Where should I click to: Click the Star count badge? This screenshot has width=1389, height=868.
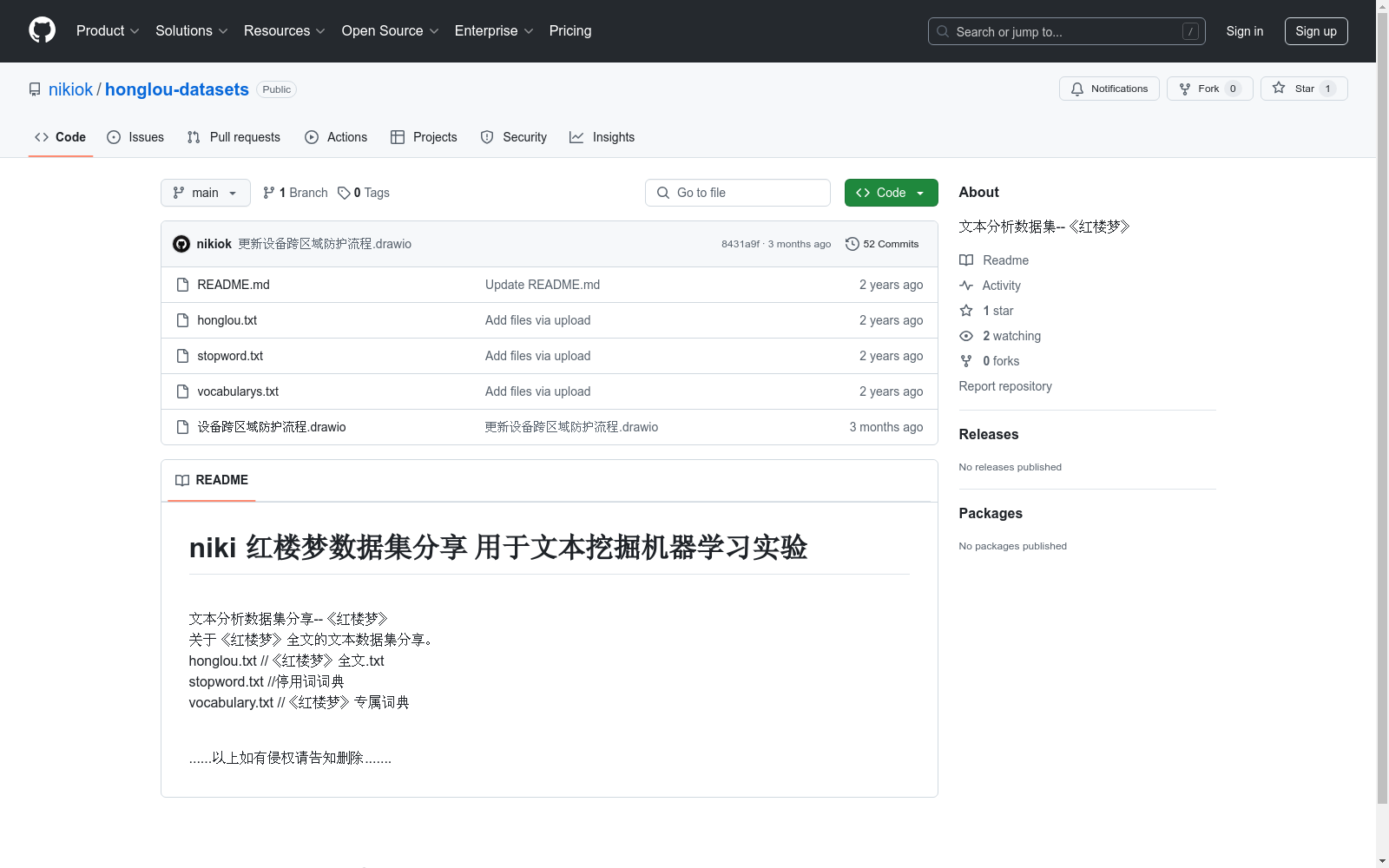pyautogui.click(x=1327, y=89)
